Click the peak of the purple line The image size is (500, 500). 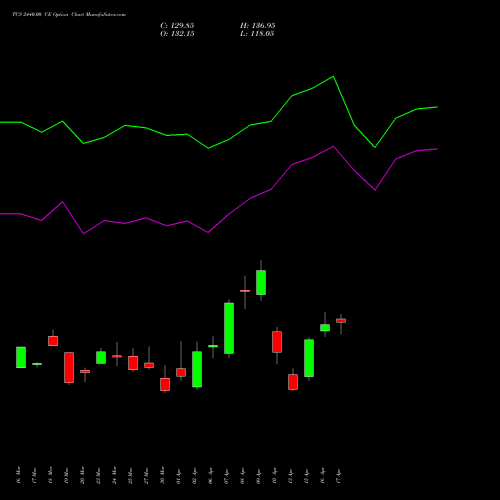(333, 146)
